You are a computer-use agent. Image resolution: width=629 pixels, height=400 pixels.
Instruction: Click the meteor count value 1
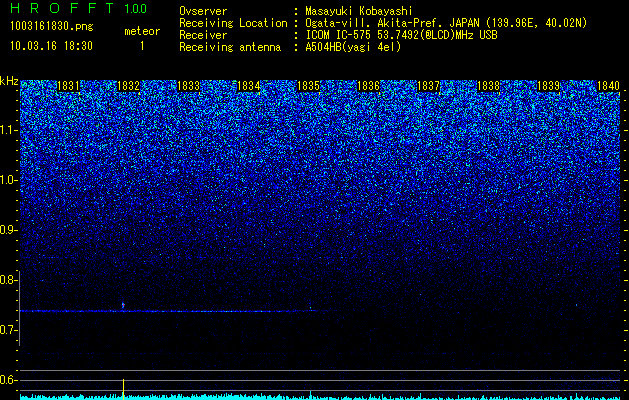point(142,46)
